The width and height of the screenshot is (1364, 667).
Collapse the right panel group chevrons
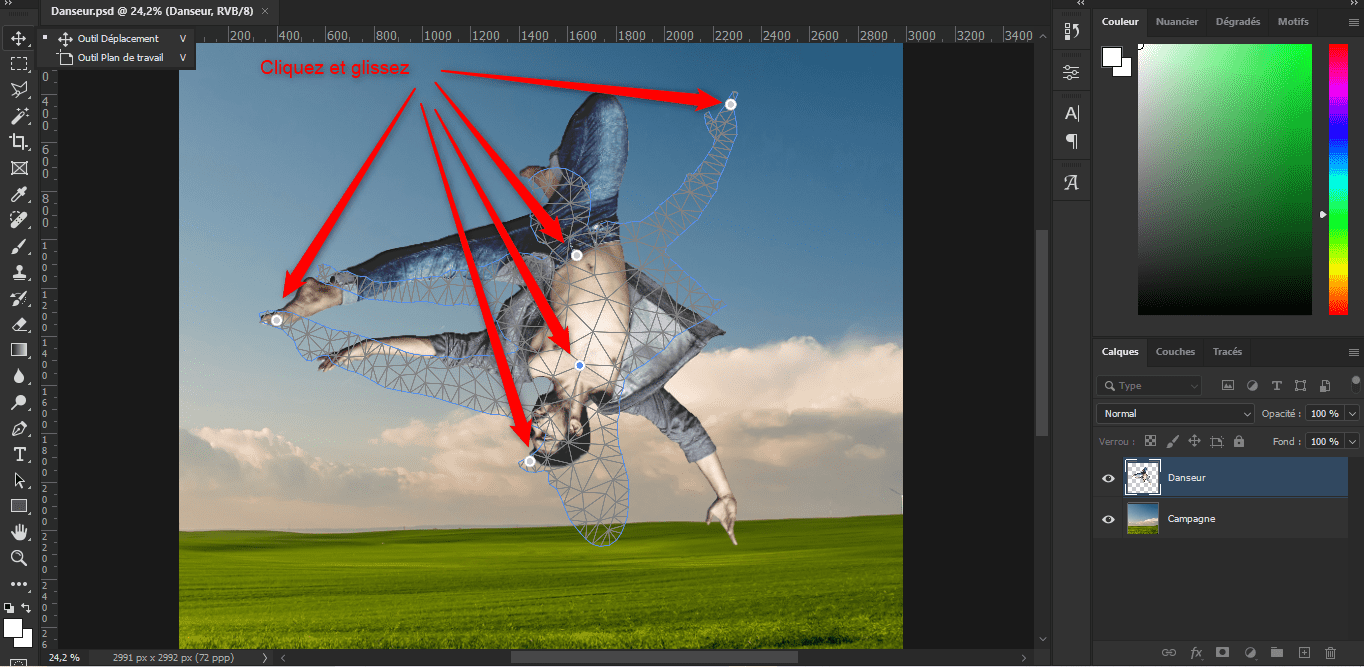coord(1354,4)
